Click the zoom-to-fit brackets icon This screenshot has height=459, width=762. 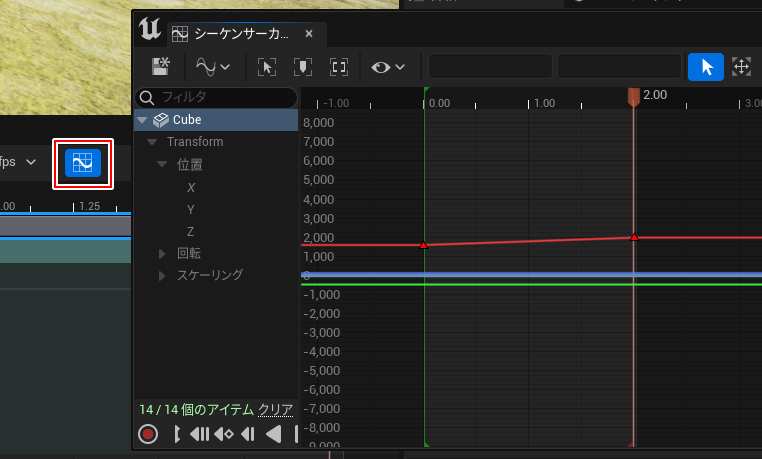coord(339,67)
